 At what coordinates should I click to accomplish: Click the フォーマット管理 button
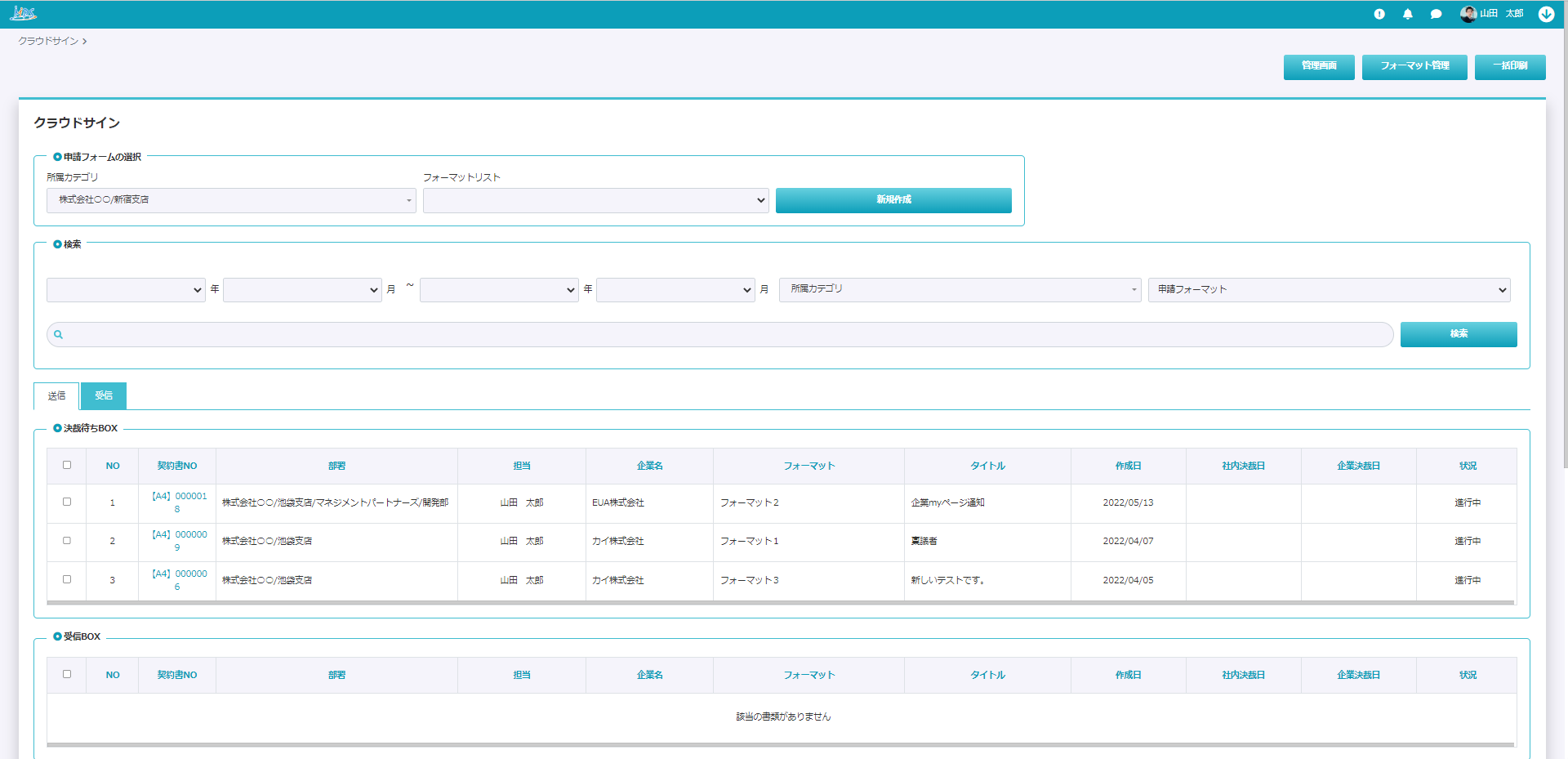[1414, 66]
